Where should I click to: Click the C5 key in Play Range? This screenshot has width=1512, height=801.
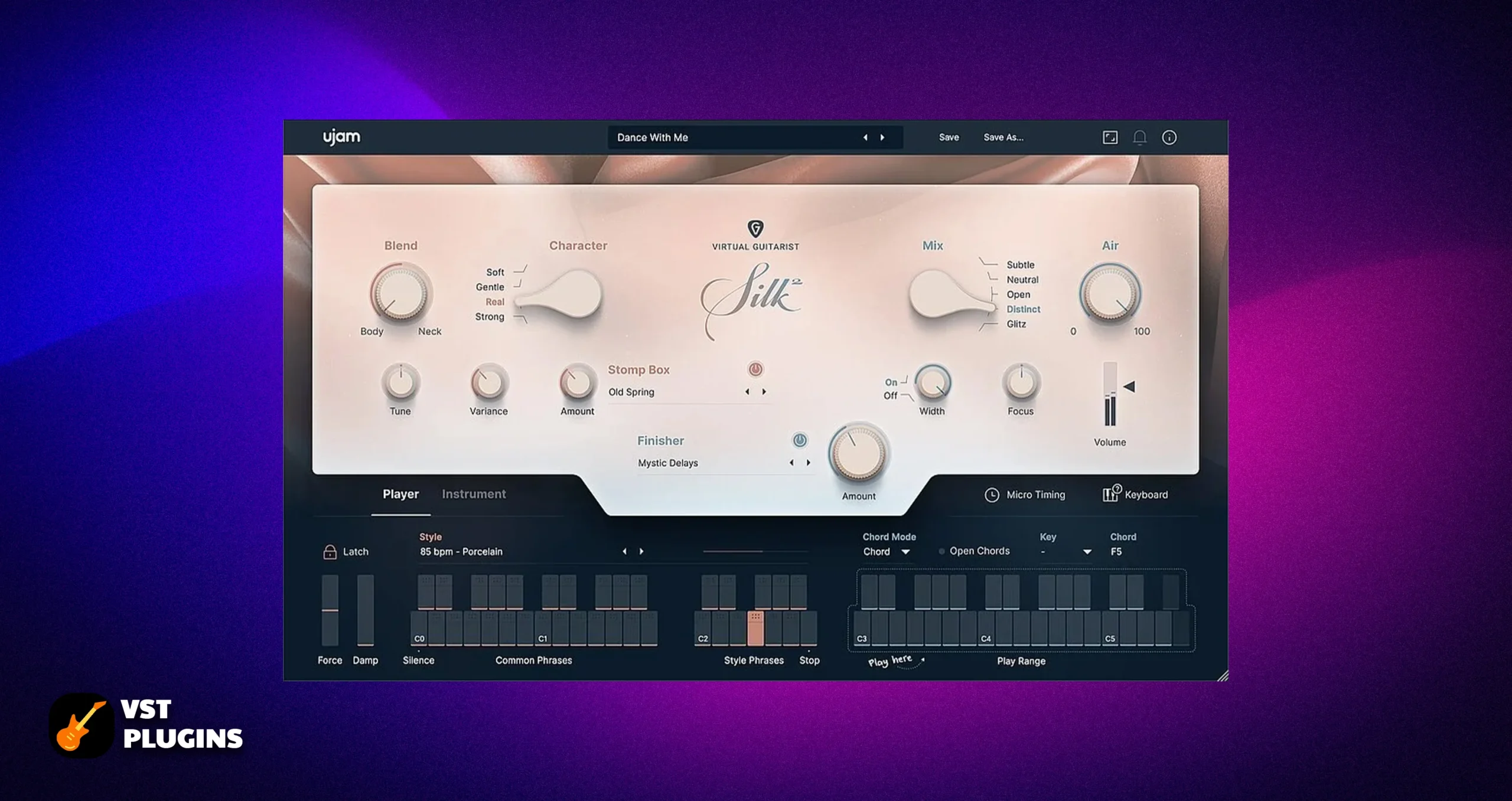1110,629
